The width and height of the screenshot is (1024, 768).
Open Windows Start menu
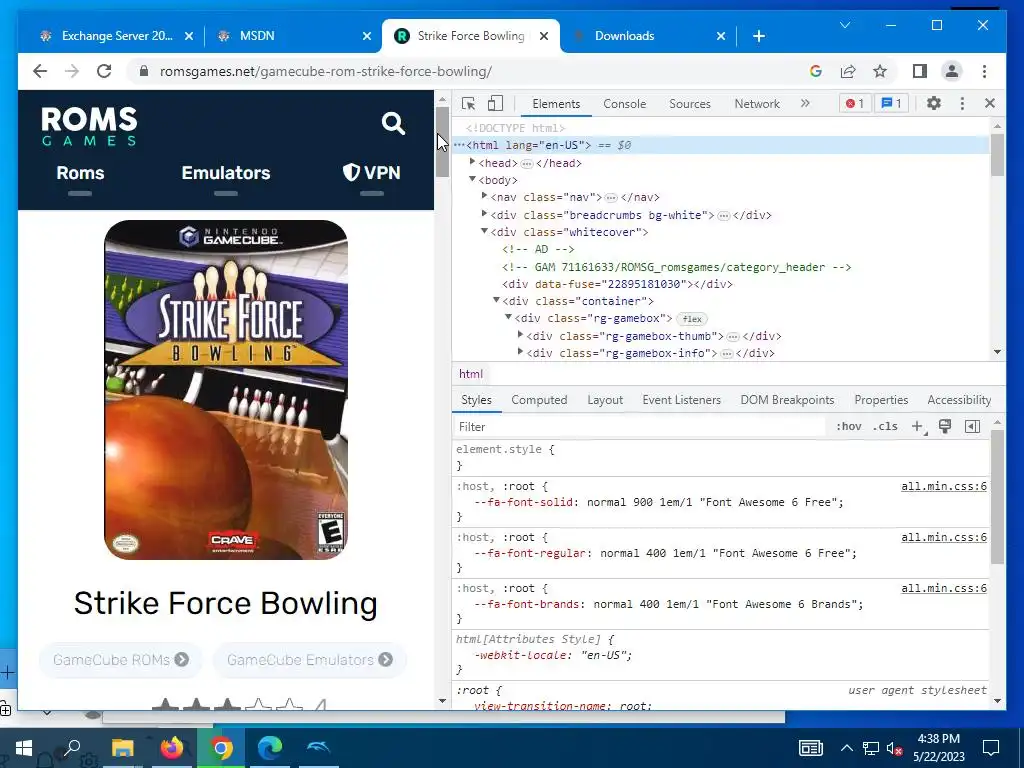click(x=24, y=748)
